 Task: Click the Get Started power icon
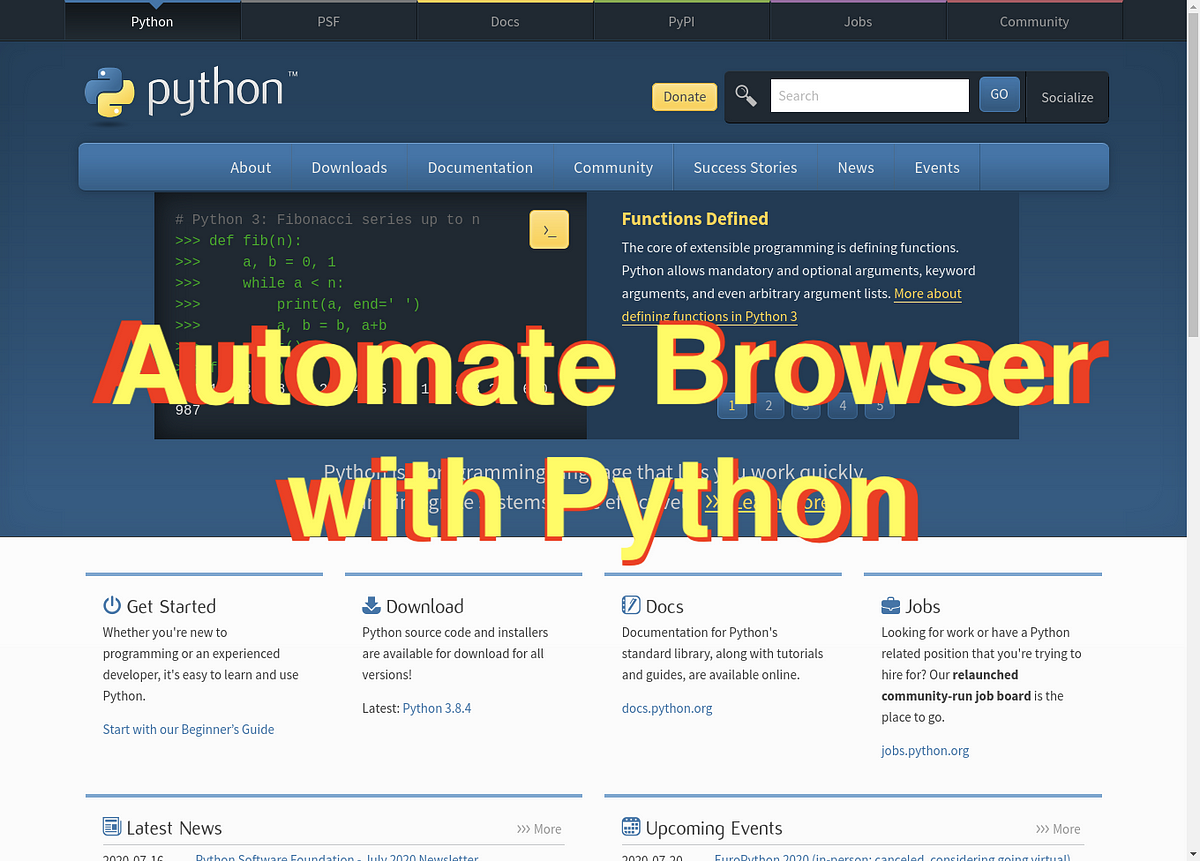tap(112, 605)
